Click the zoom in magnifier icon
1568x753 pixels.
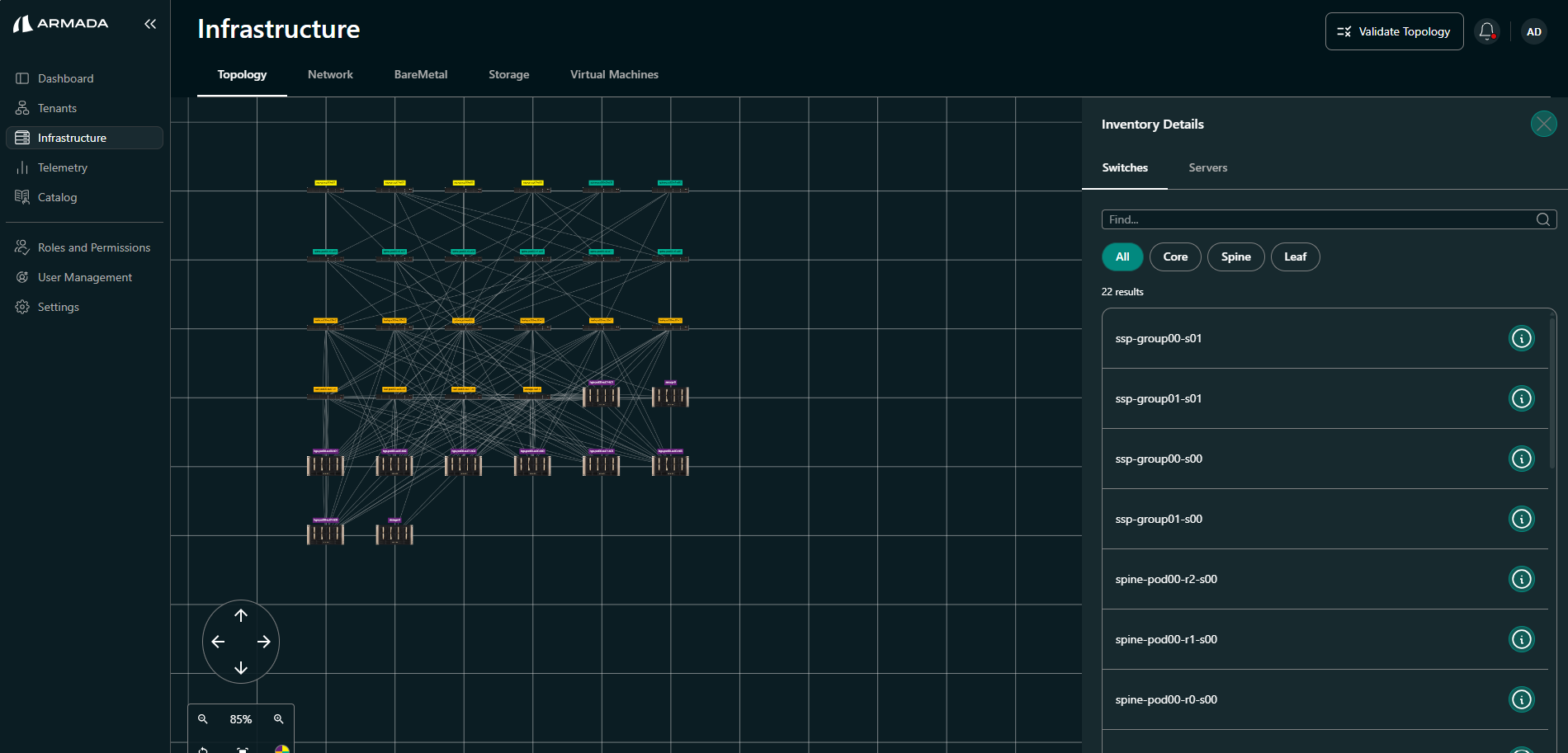[279, 719]
